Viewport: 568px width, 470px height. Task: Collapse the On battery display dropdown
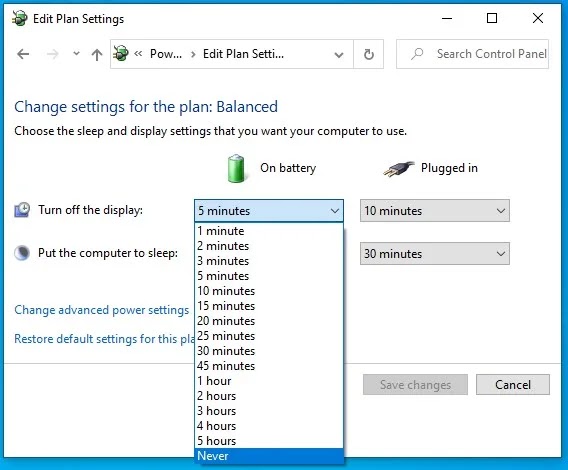[x=269, y=211]
